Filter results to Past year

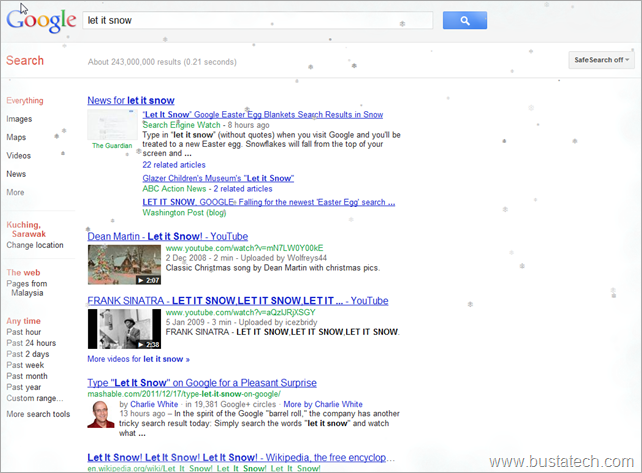point(23,387)
